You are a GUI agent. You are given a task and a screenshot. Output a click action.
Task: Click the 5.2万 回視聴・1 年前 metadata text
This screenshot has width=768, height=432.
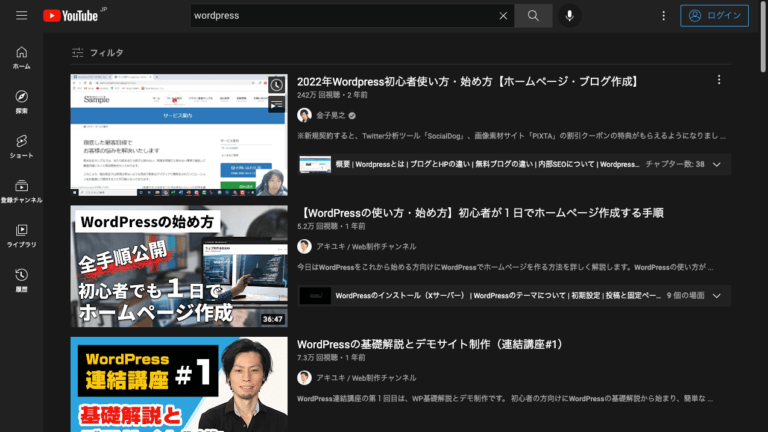(x=331, y=226)
